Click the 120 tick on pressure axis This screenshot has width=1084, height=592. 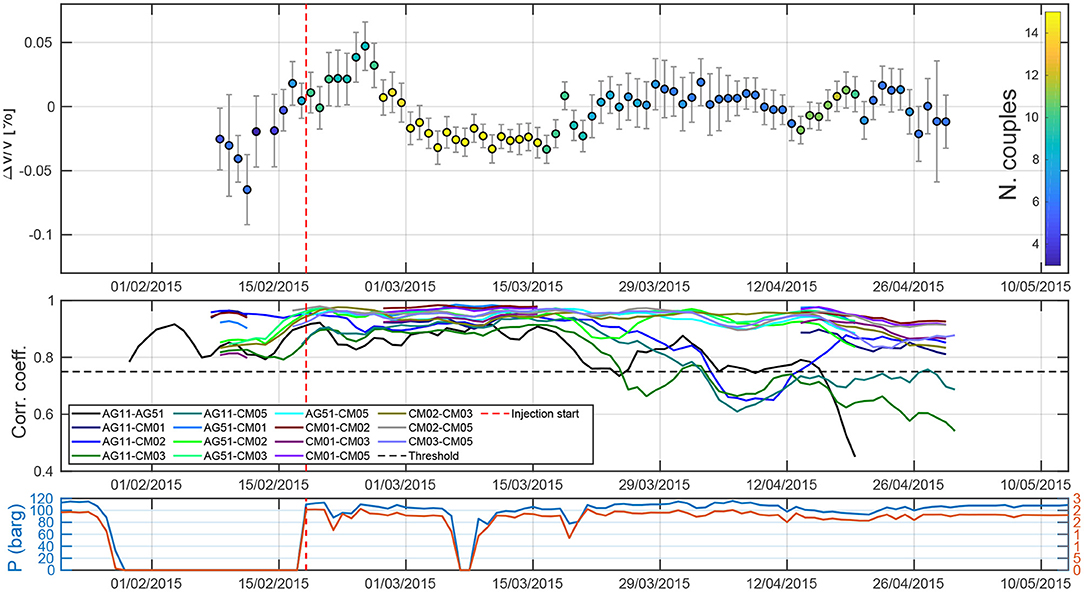(44, 500)
